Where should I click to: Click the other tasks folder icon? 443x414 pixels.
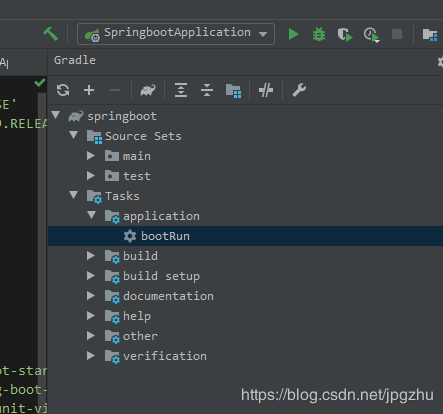click(112, 337)
